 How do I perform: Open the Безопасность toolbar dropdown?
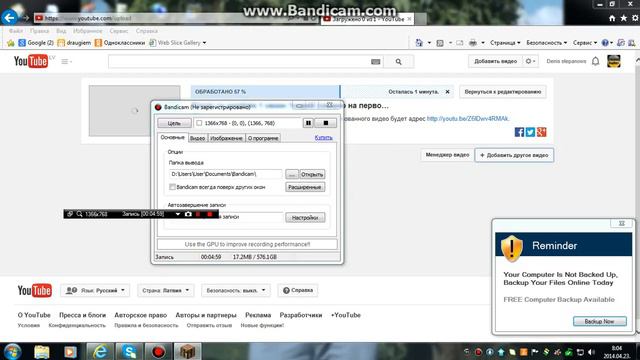[547, 42]
